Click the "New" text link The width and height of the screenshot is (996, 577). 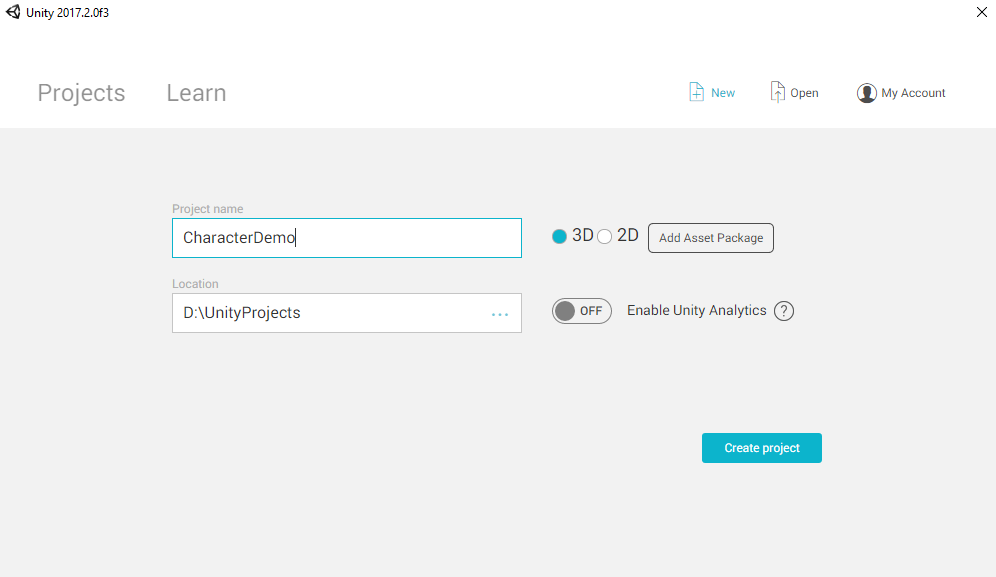point(723,93)
